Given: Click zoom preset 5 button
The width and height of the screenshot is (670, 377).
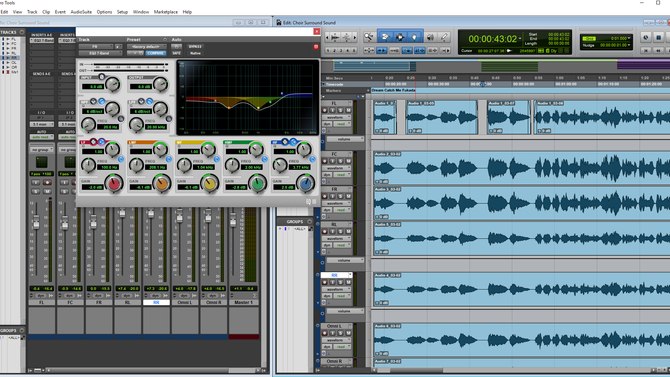Looking at the screenshot, I should pos(353,50).
